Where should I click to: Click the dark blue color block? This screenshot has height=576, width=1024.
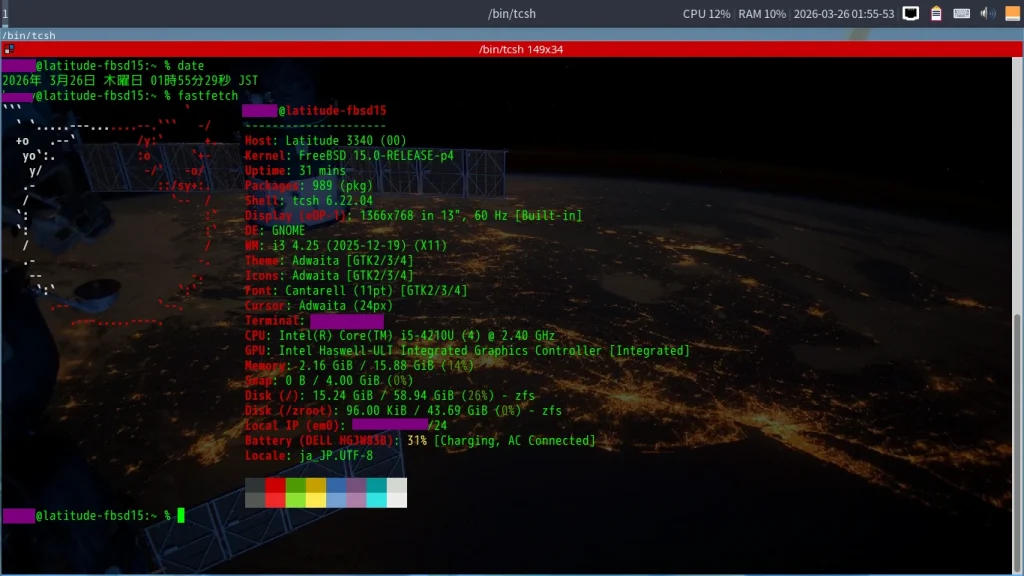coord(336,485)
